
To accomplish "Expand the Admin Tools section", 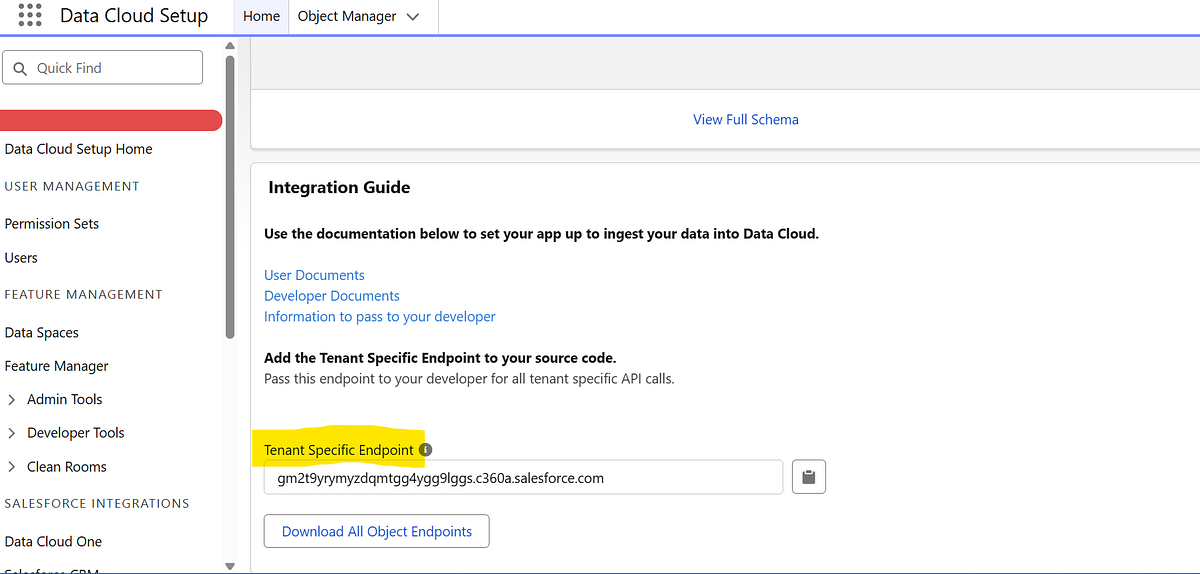I will [12, 400].
